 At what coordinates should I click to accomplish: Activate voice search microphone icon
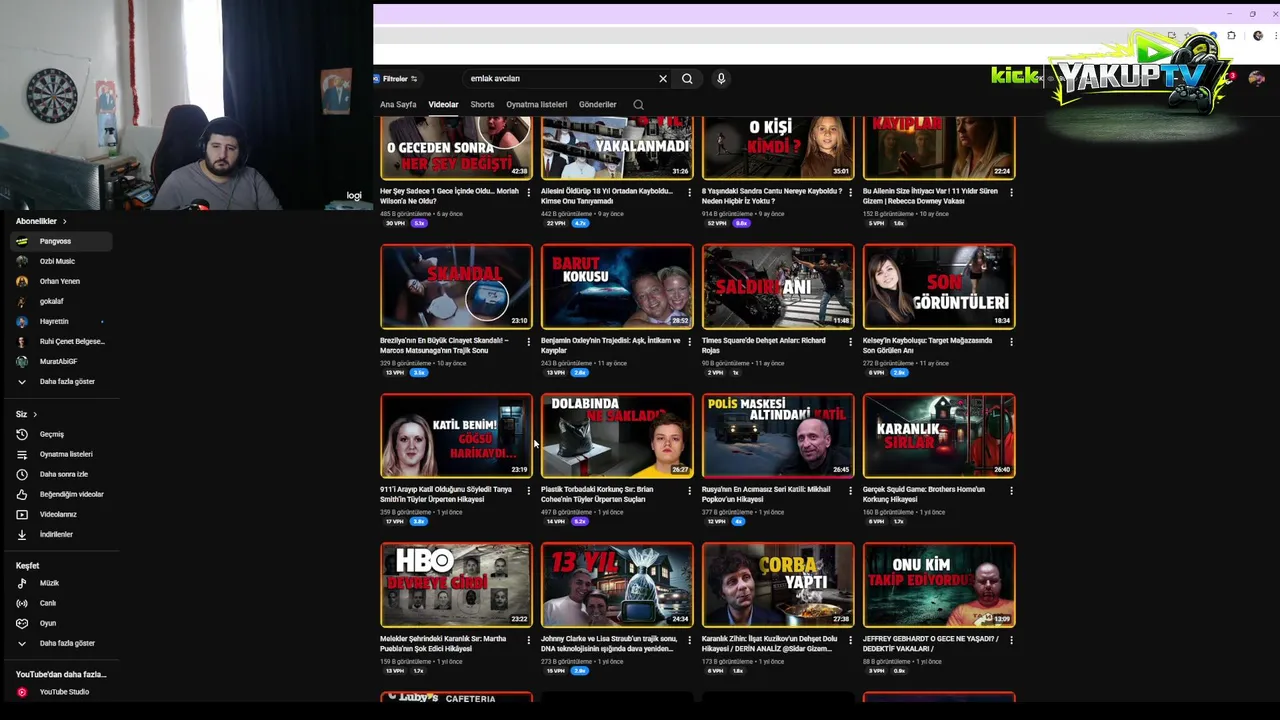[721, 78]
